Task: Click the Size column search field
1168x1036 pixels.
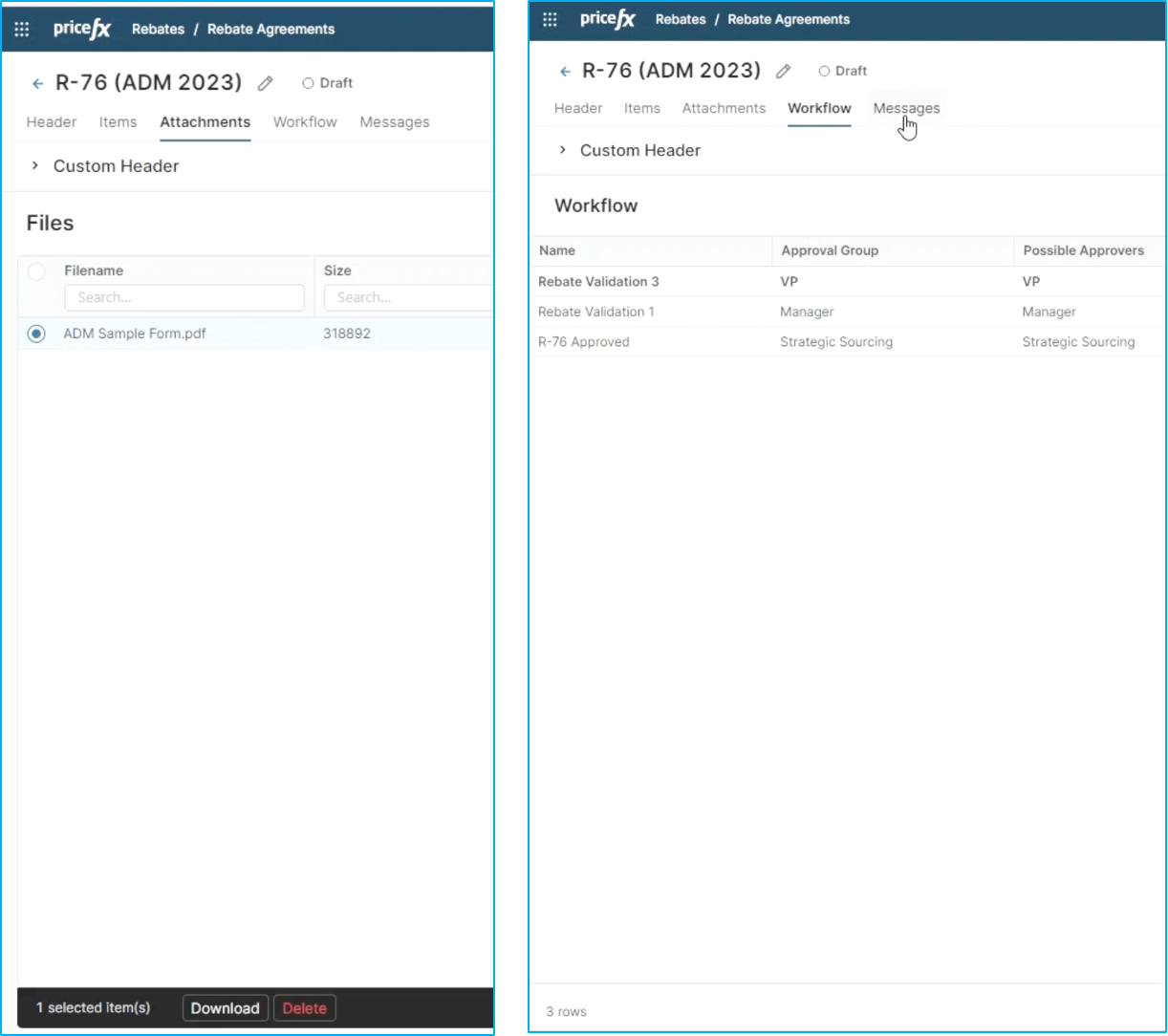Action: 408,297
